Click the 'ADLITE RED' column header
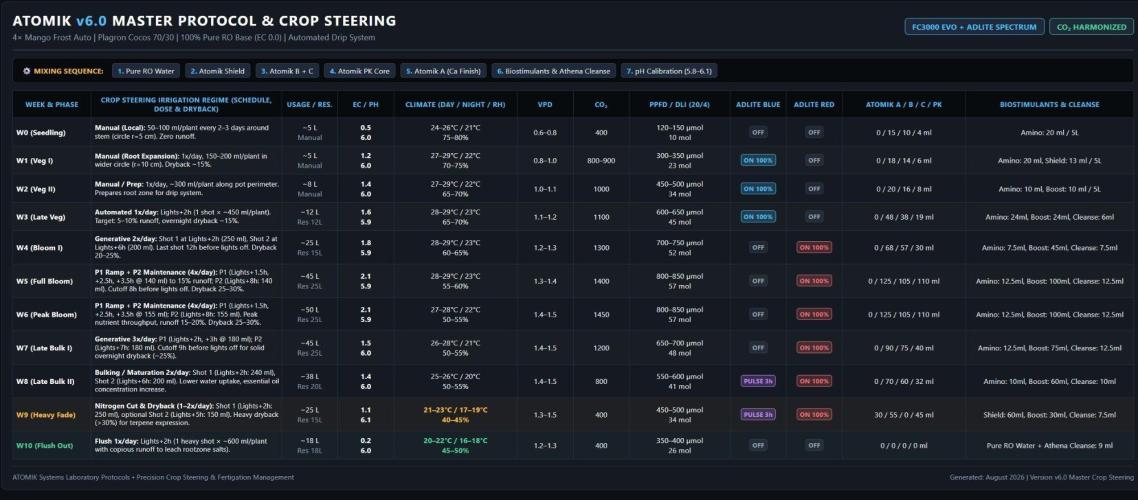 click(814, 104)
